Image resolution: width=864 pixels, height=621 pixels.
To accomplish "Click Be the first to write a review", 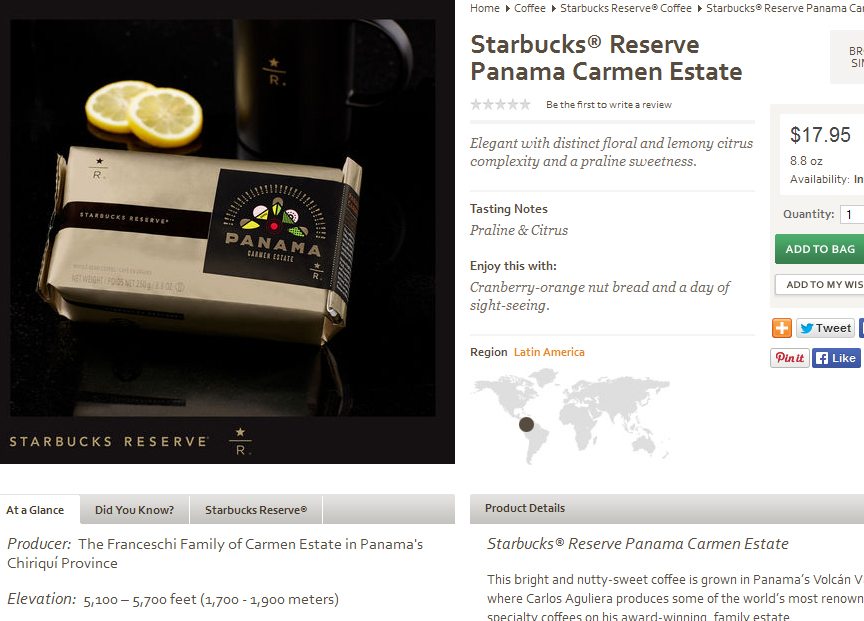I will (x=608, y=105).
